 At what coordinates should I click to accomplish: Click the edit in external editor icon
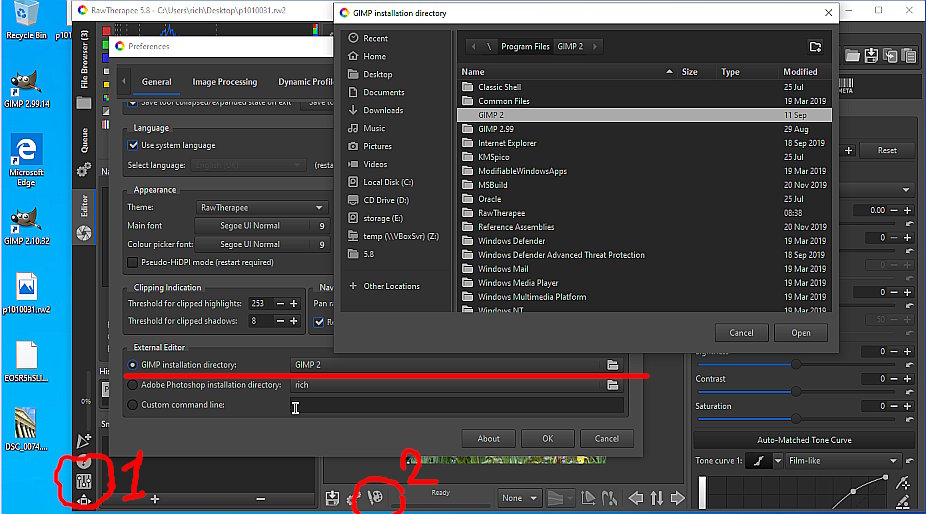(376, 498)
